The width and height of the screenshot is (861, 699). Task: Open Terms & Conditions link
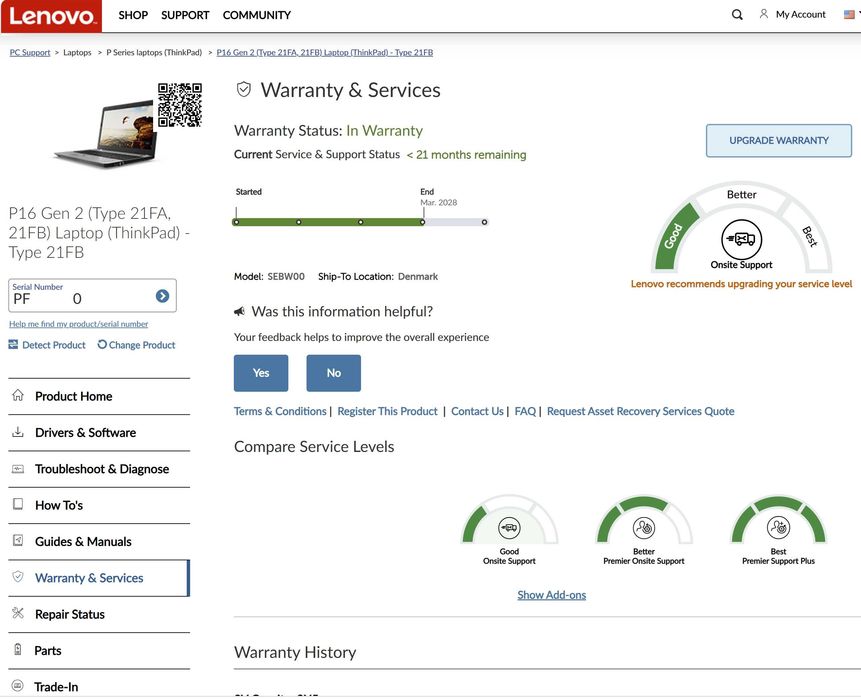coord(280,411)
